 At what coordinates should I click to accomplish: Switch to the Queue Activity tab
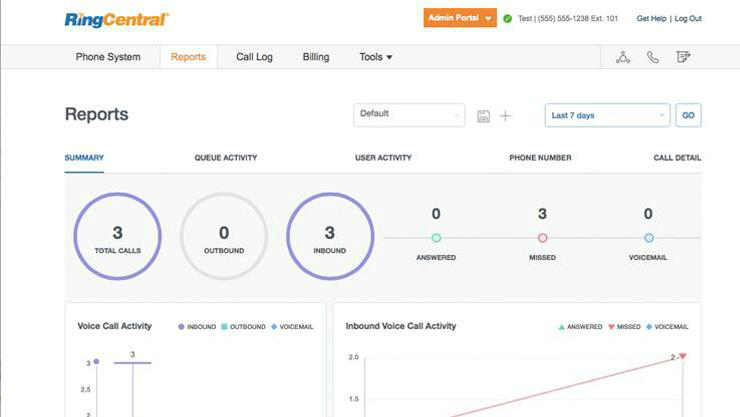click(225, 158)
